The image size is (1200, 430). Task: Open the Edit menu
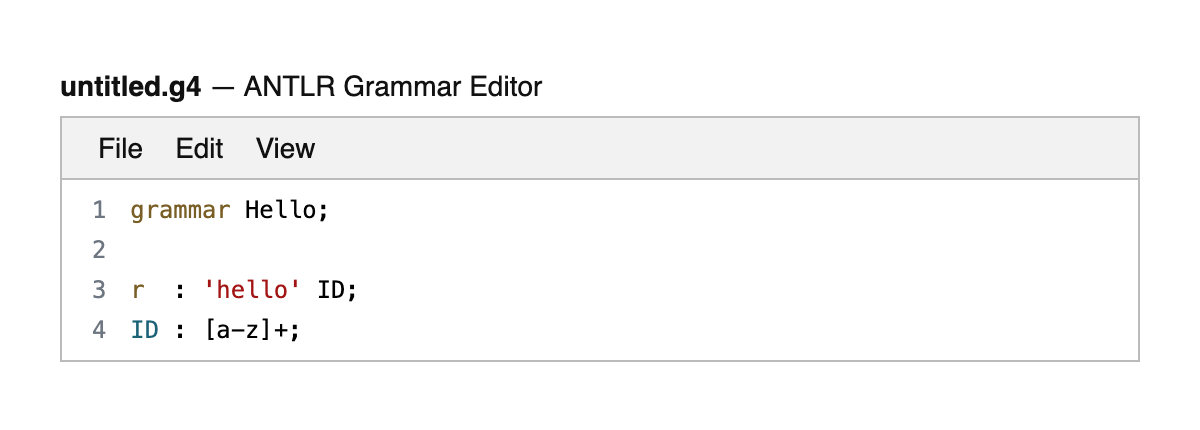199,149
